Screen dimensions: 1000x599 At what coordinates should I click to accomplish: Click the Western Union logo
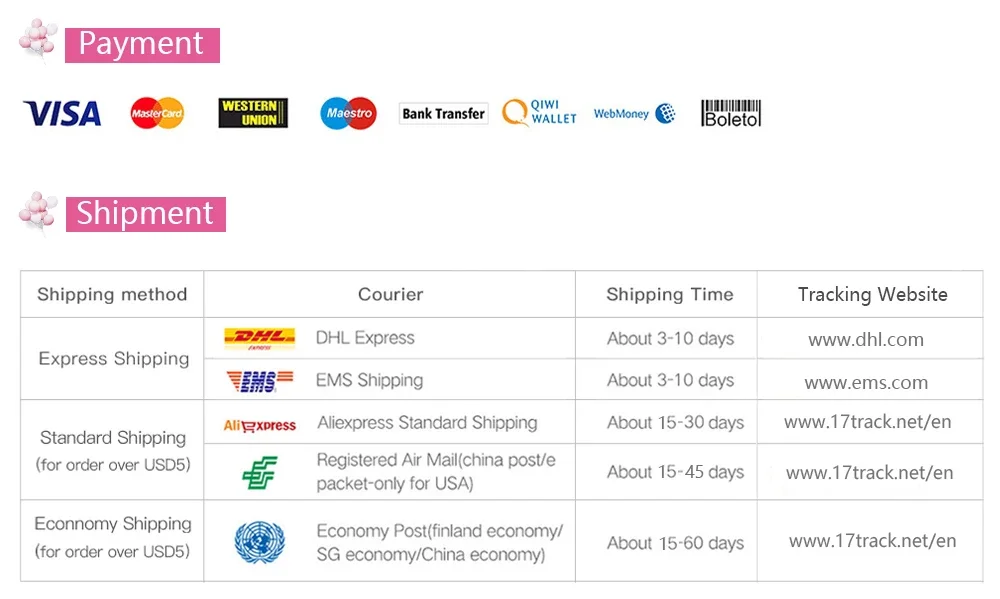coord(253,113)
